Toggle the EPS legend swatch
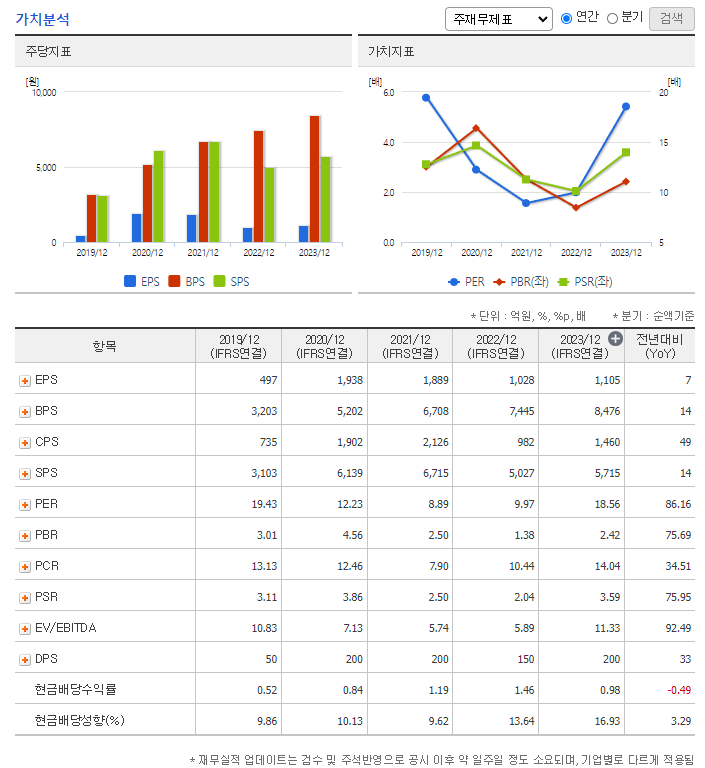The width and height of the screenshot is (705, 768). (x=130, y=281)
